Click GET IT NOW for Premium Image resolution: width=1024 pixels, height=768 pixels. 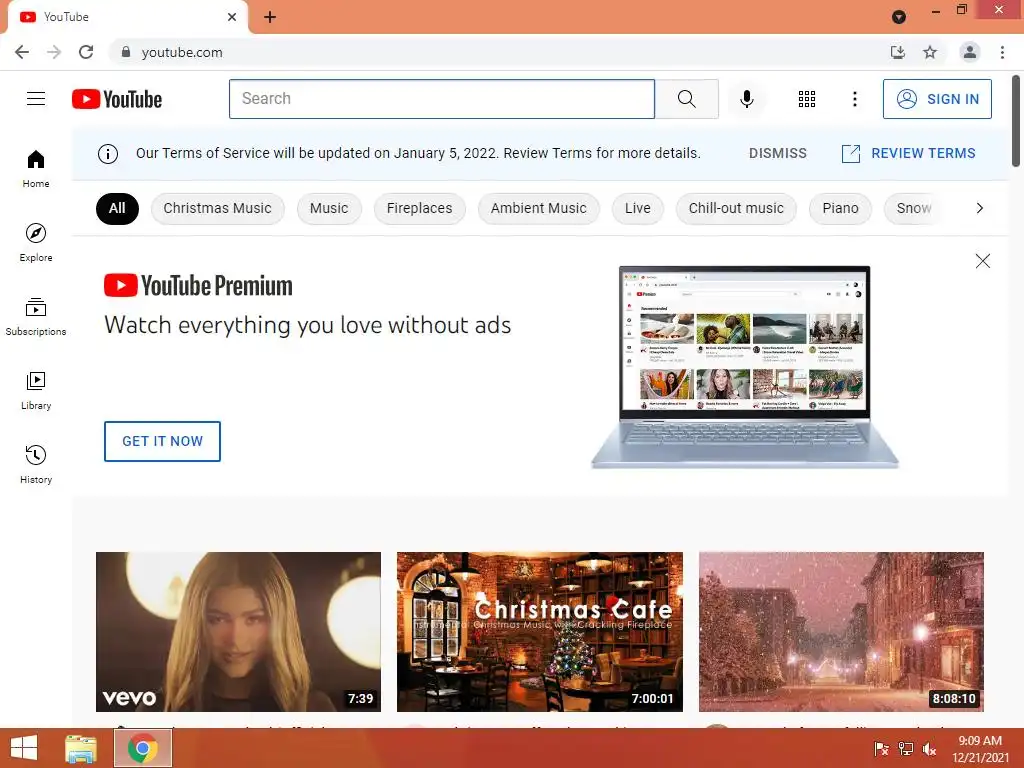click(163, 441)
